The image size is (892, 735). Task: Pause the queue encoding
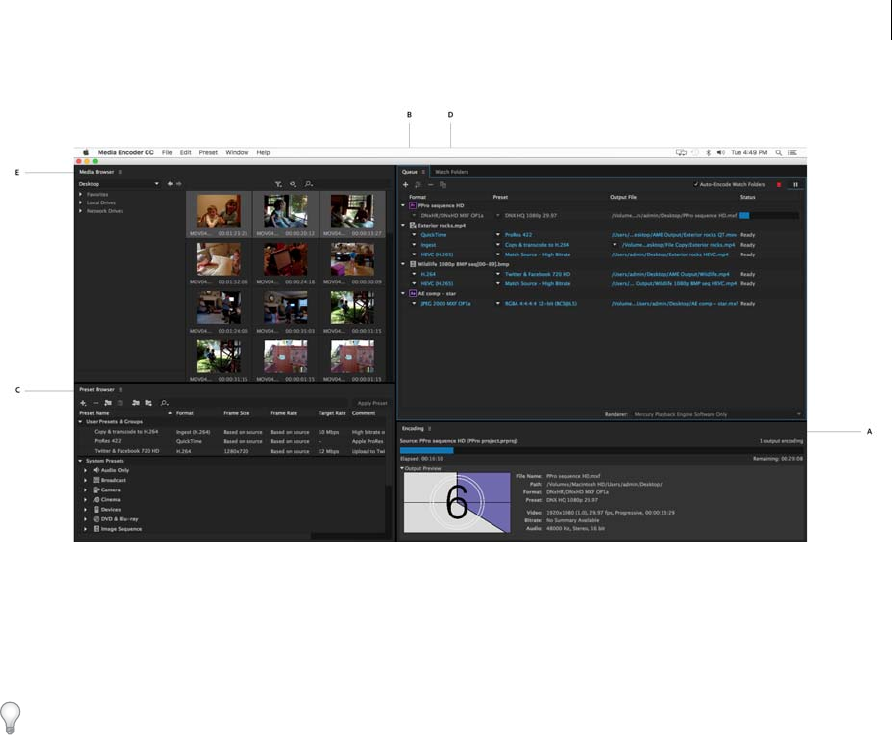[795, 184]
